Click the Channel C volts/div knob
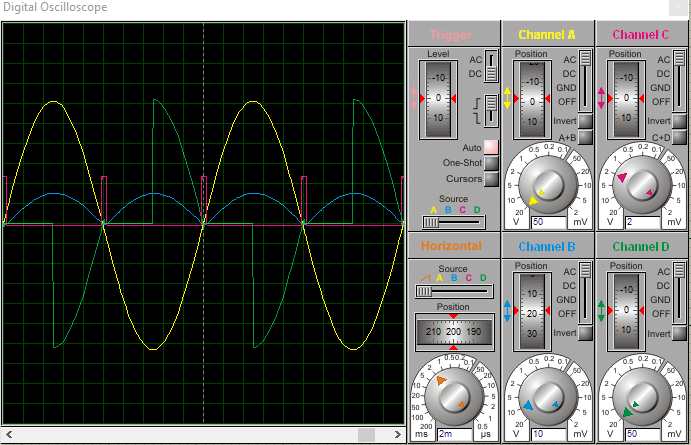691x445 pixels. point(642,185)
